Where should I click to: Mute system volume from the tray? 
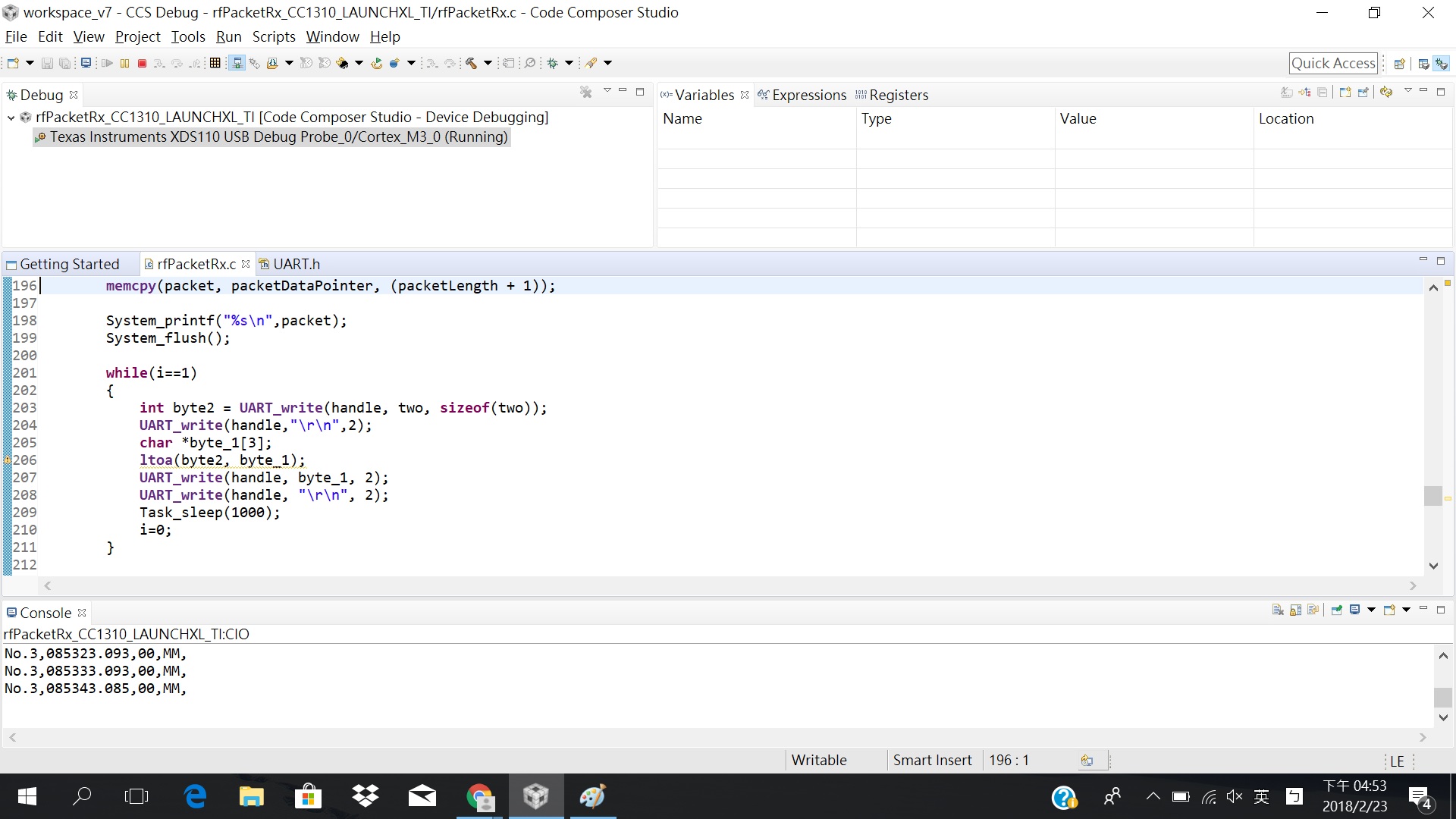coord(1235,796)
